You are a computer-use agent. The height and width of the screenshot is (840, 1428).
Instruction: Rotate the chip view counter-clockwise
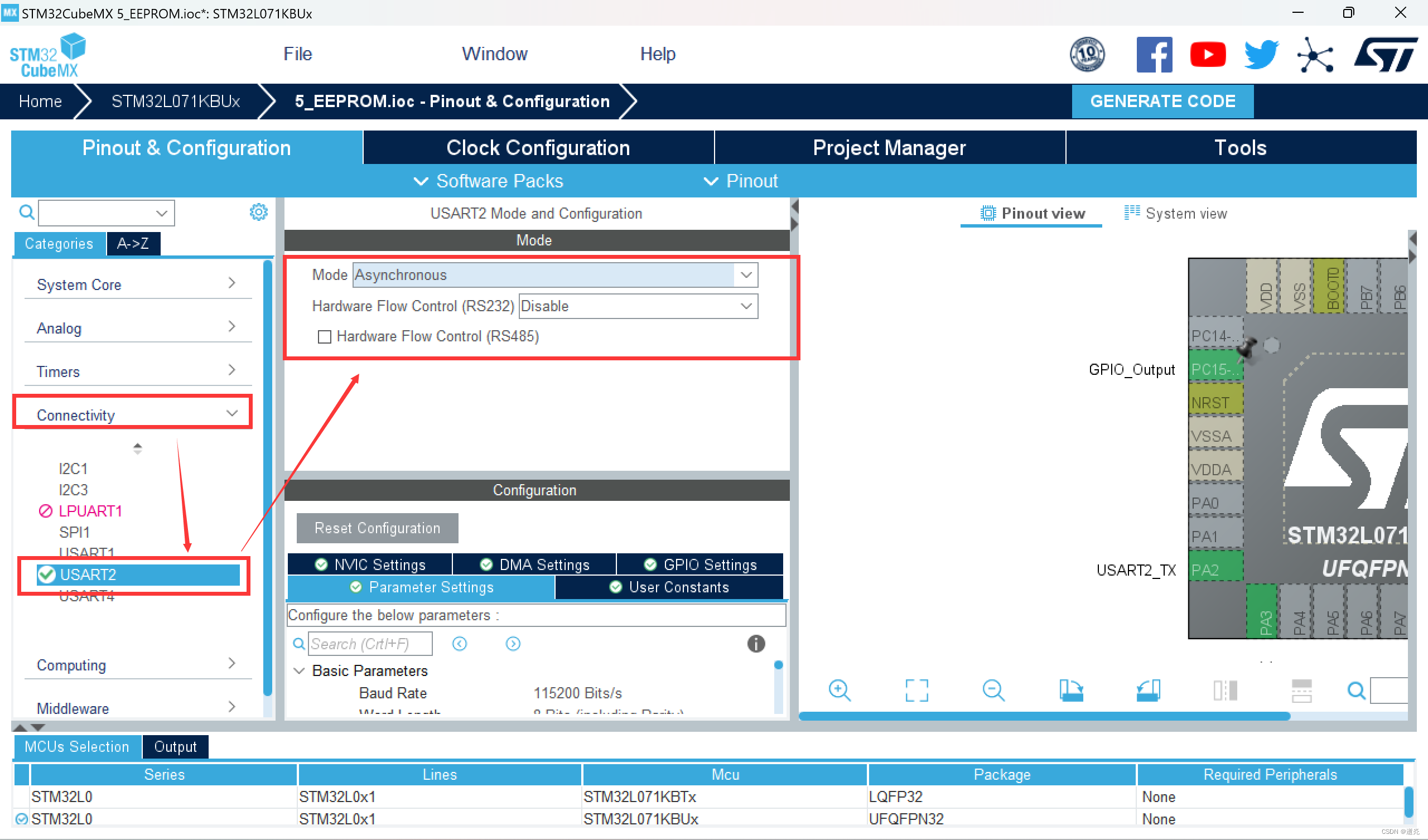click(x=1148, y=690)
